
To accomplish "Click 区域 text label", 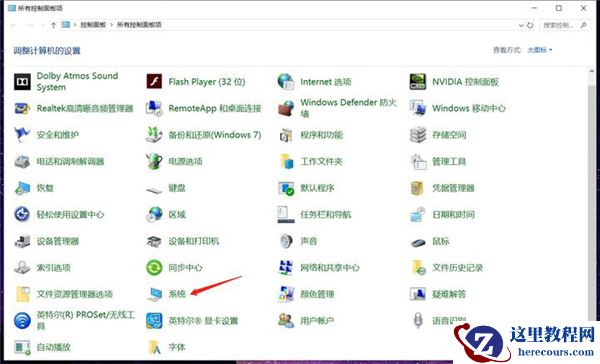I will tap(177, 214).
